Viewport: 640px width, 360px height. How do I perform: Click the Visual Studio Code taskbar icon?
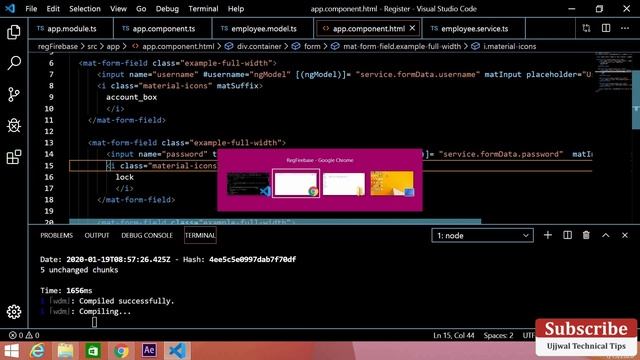click(x=177, y=351)
